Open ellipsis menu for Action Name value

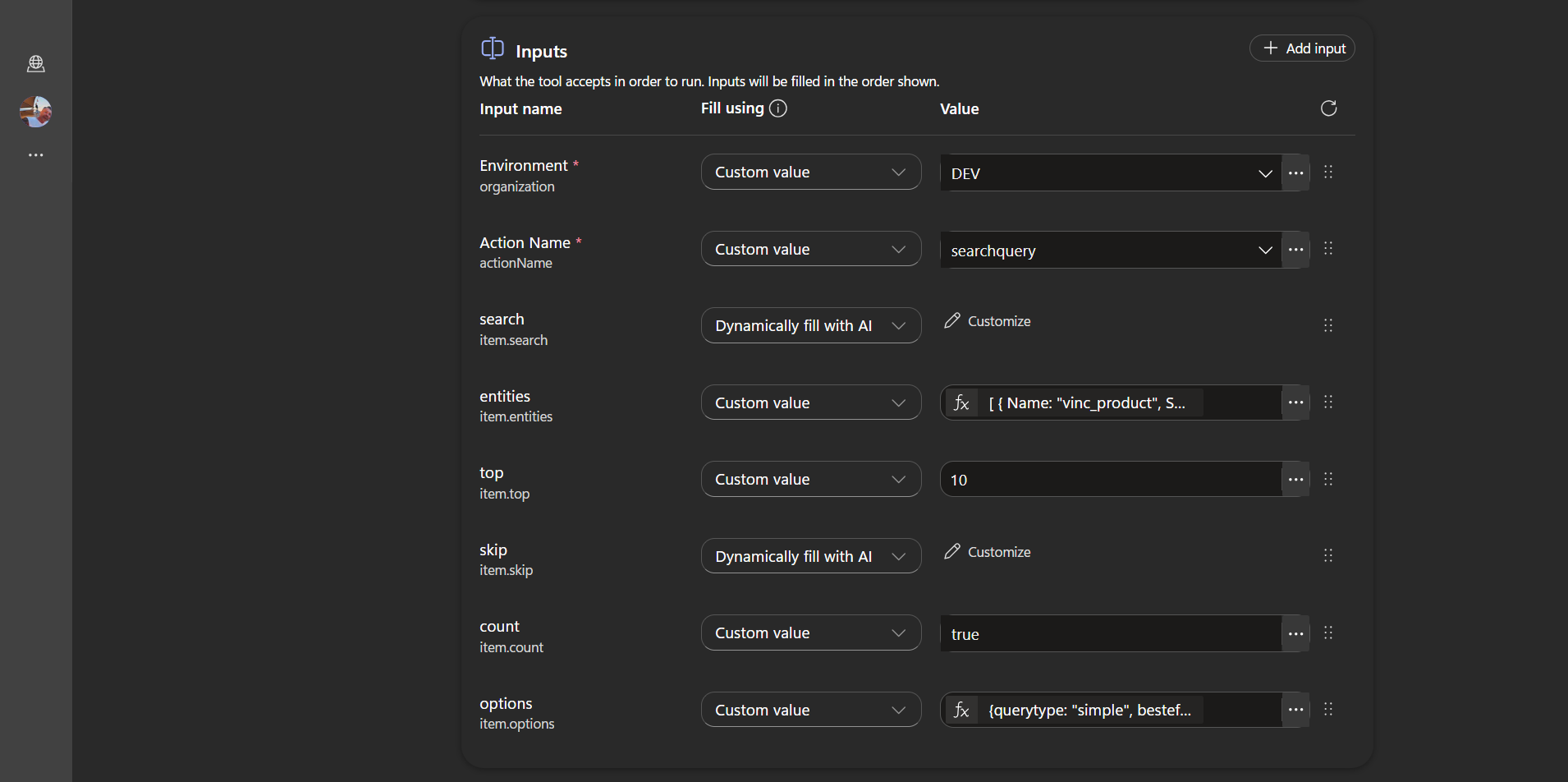coord(1295,250)
